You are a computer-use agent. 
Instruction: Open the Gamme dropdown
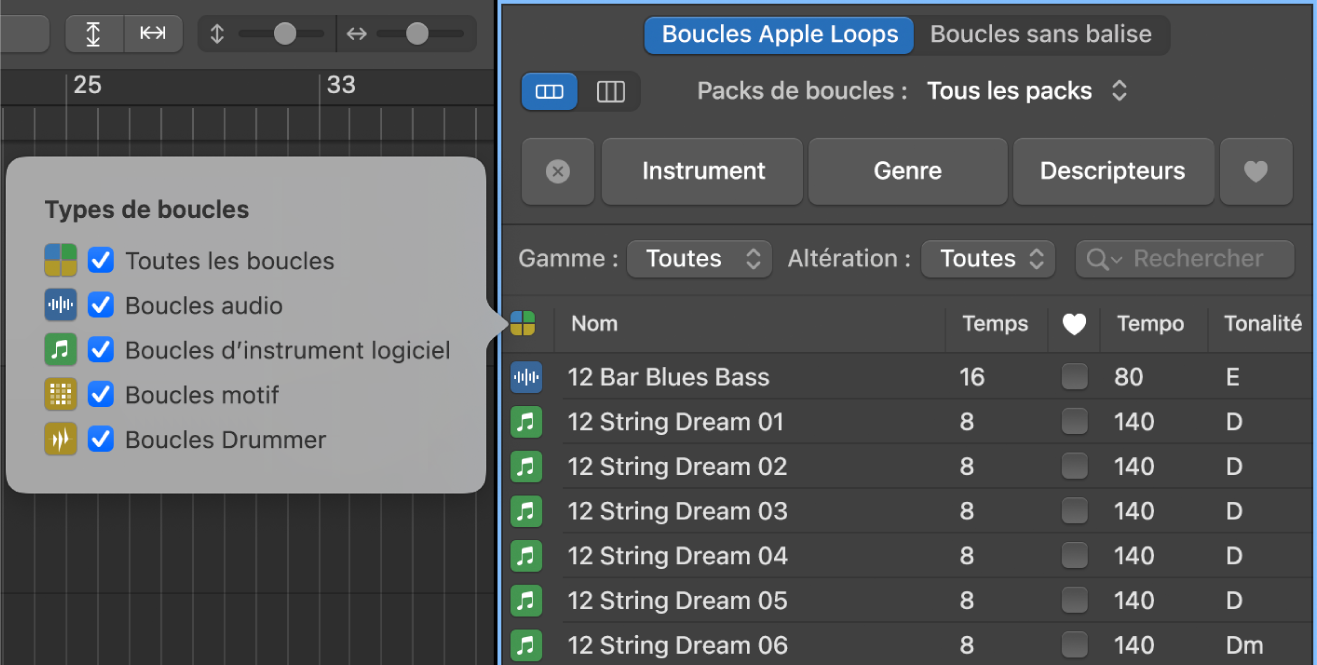click(699, 259)
